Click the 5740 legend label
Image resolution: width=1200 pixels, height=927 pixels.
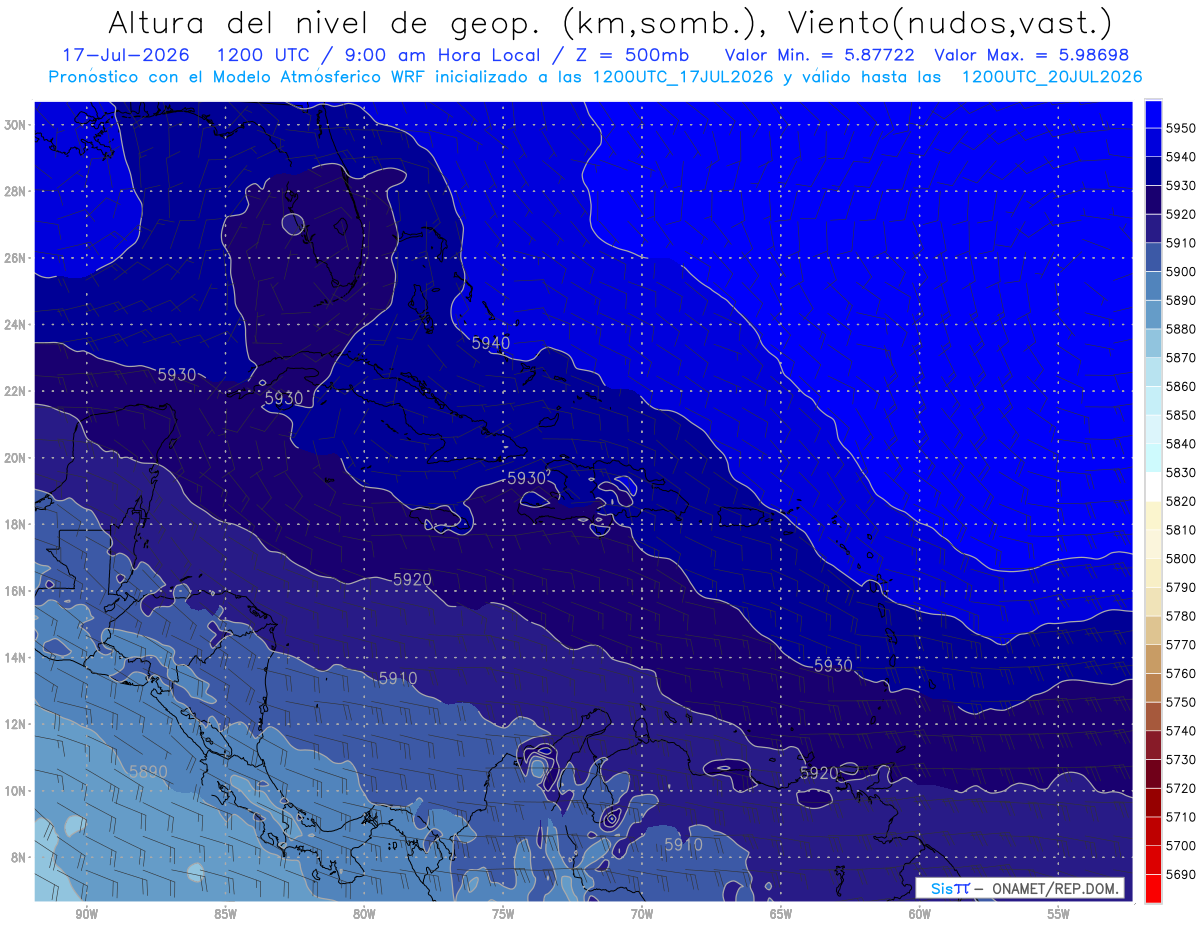1181,731
